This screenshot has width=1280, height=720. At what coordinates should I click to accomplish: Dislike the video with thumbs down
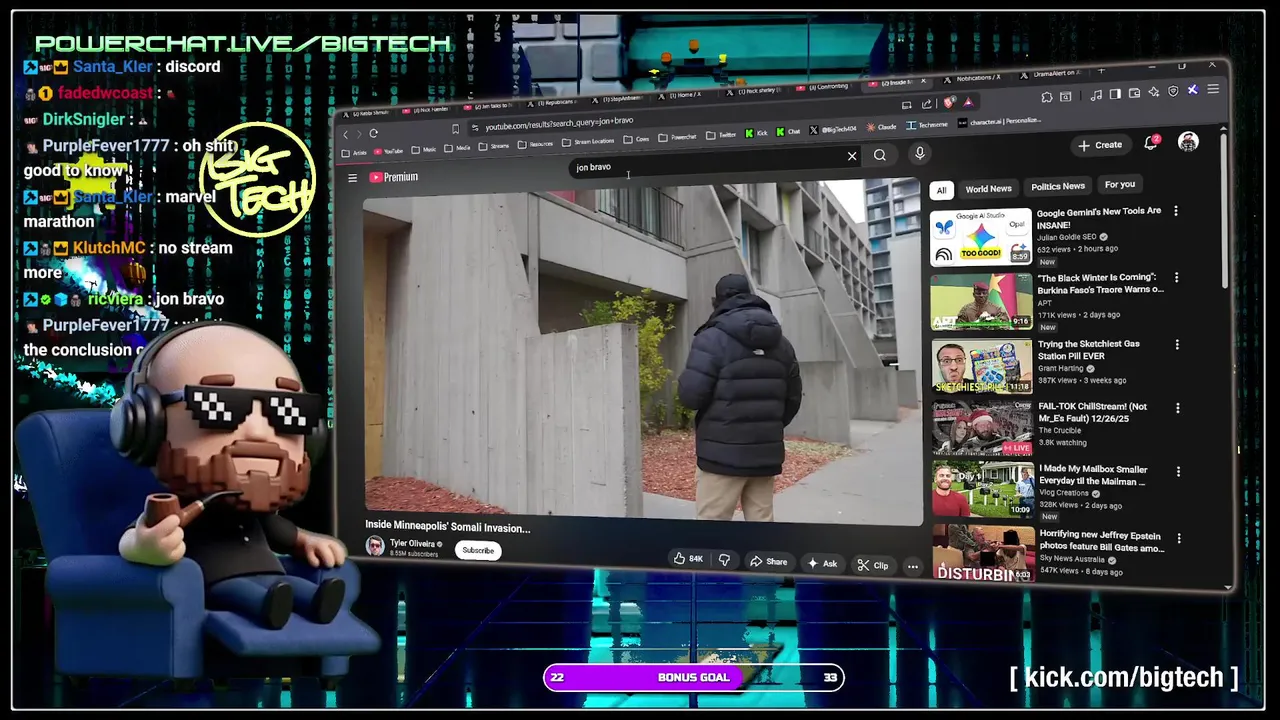(724, 560)
